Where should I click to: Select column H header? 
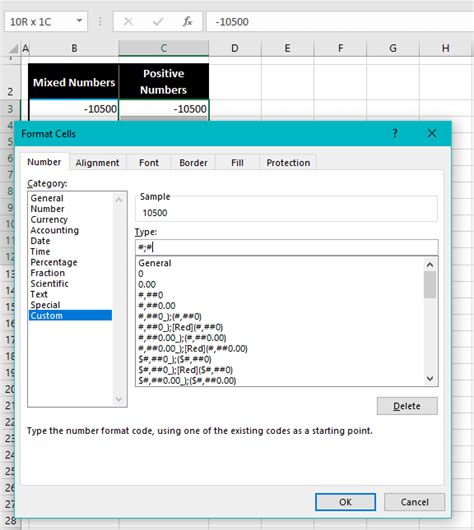tap(446, 48)
